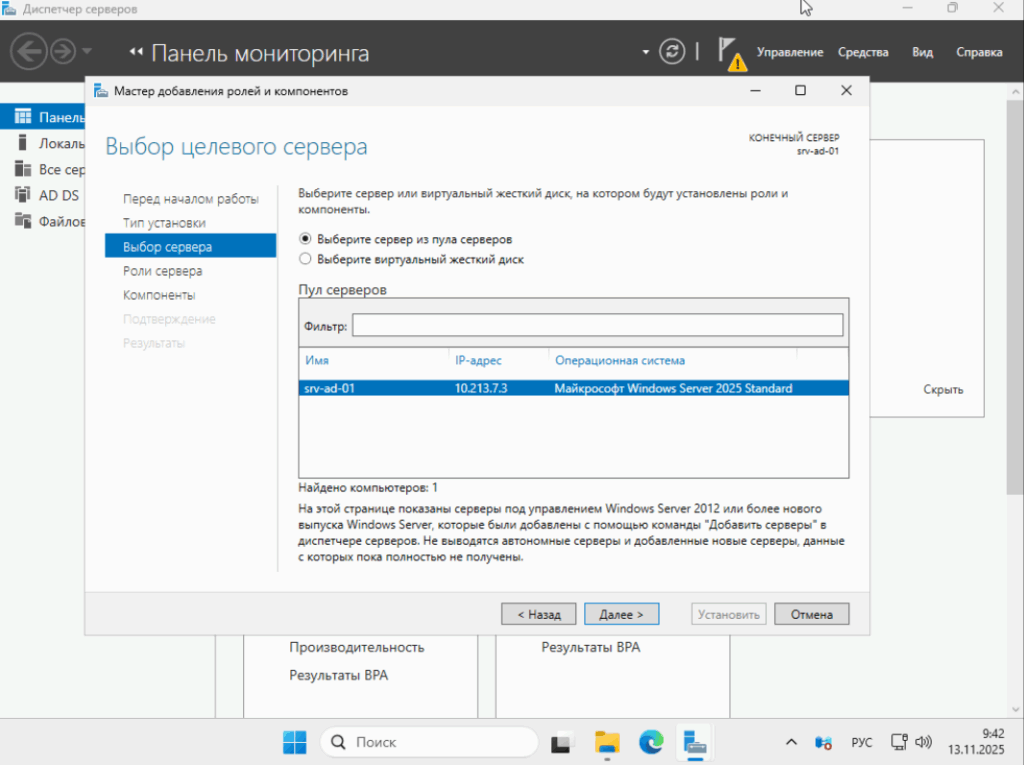The width and height of the screenshot is (1024, 765).
Task: Click the 'Фильтр' input field
Action: click(597, 326)
